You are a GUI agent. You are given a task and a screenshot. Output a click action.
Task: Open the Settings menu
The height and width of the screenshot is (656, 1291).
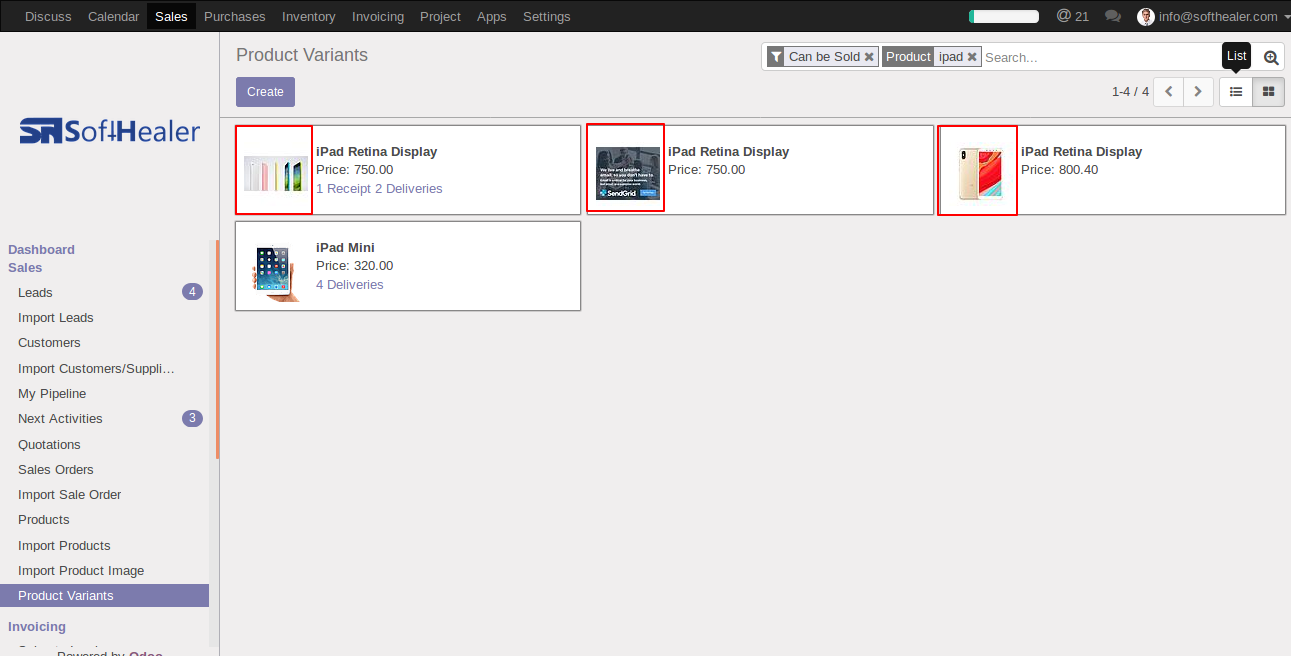[x=547, y=16]
